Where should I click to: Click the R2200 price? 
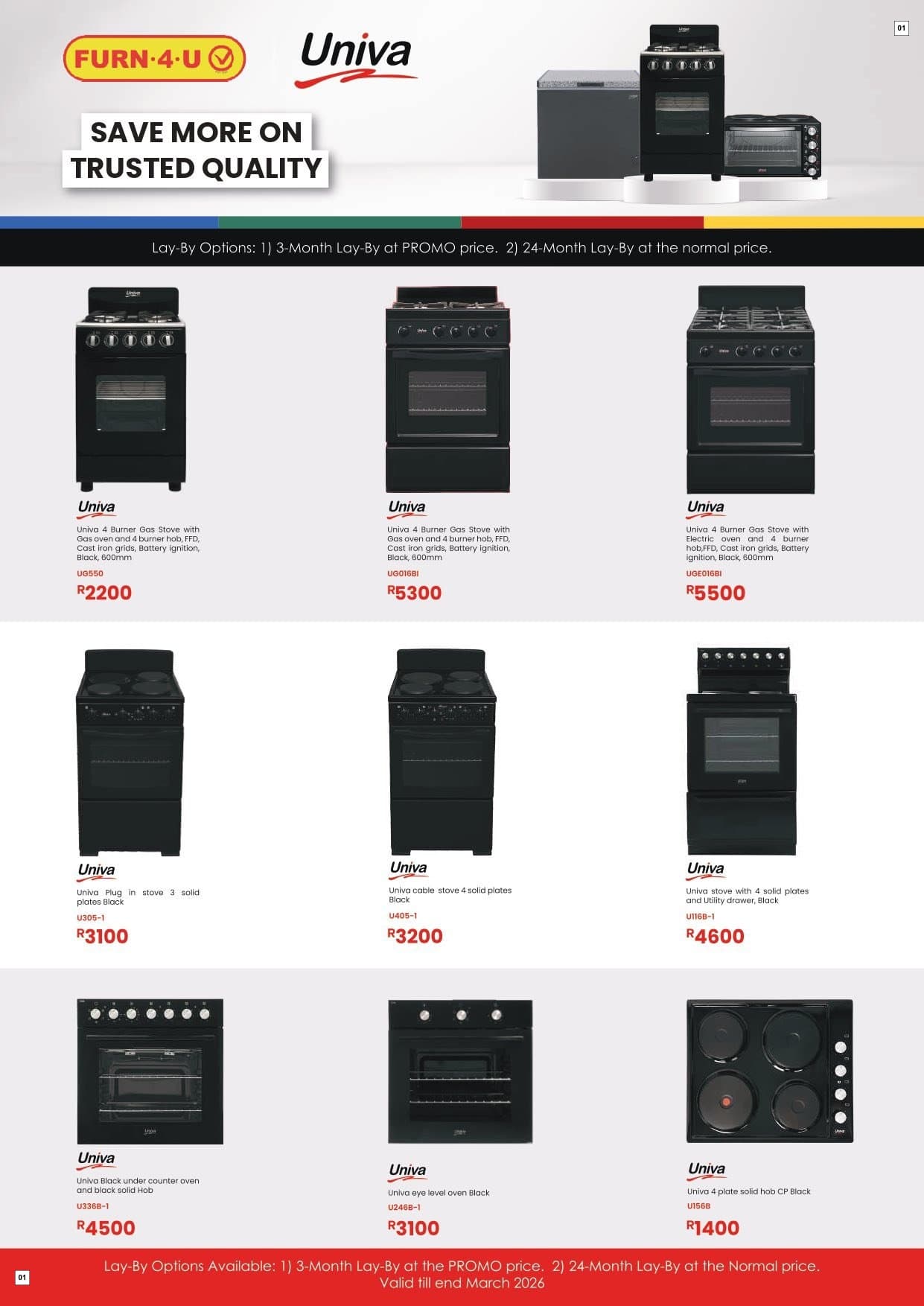click(104, 593)
